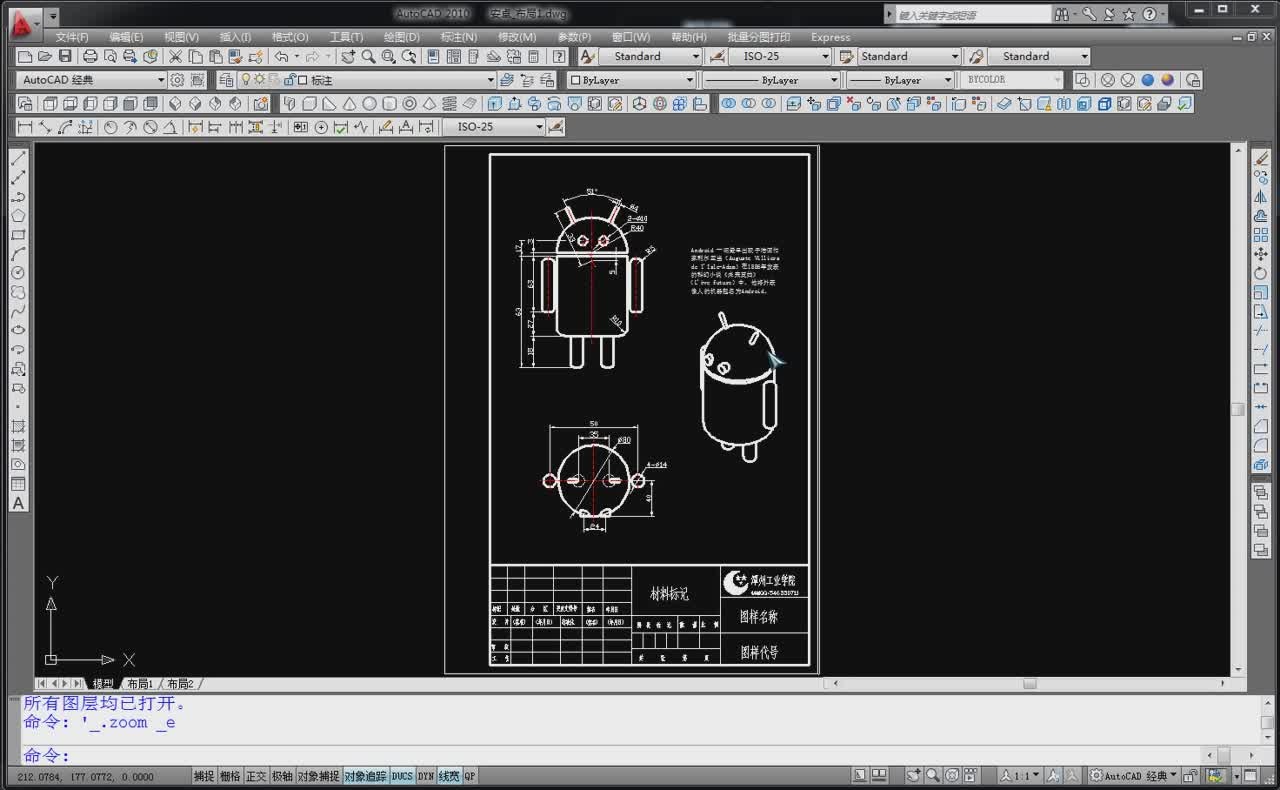The width and height of the screenshot is (1280, 790).
Task: Click the star Favorites icon
Action: 1129,14
